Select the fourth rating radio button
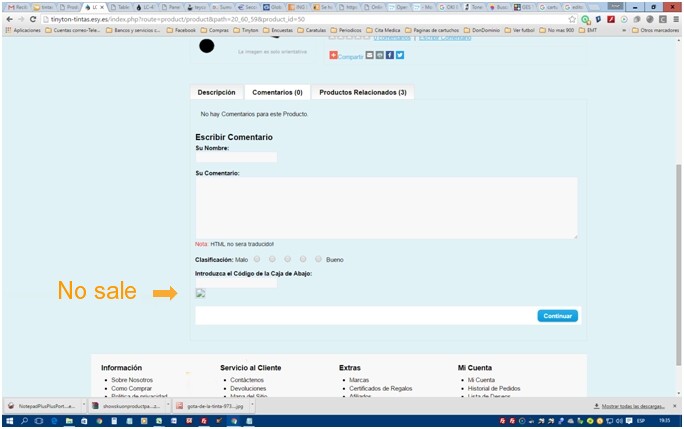684x429 pixels. pos(303,259)
